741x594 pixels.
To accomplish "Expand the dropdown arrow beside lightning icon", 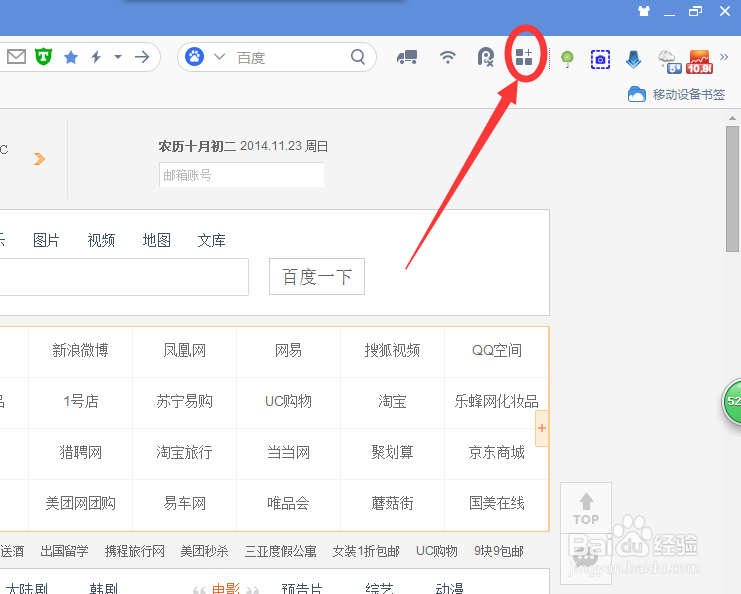I will (118, 57).
